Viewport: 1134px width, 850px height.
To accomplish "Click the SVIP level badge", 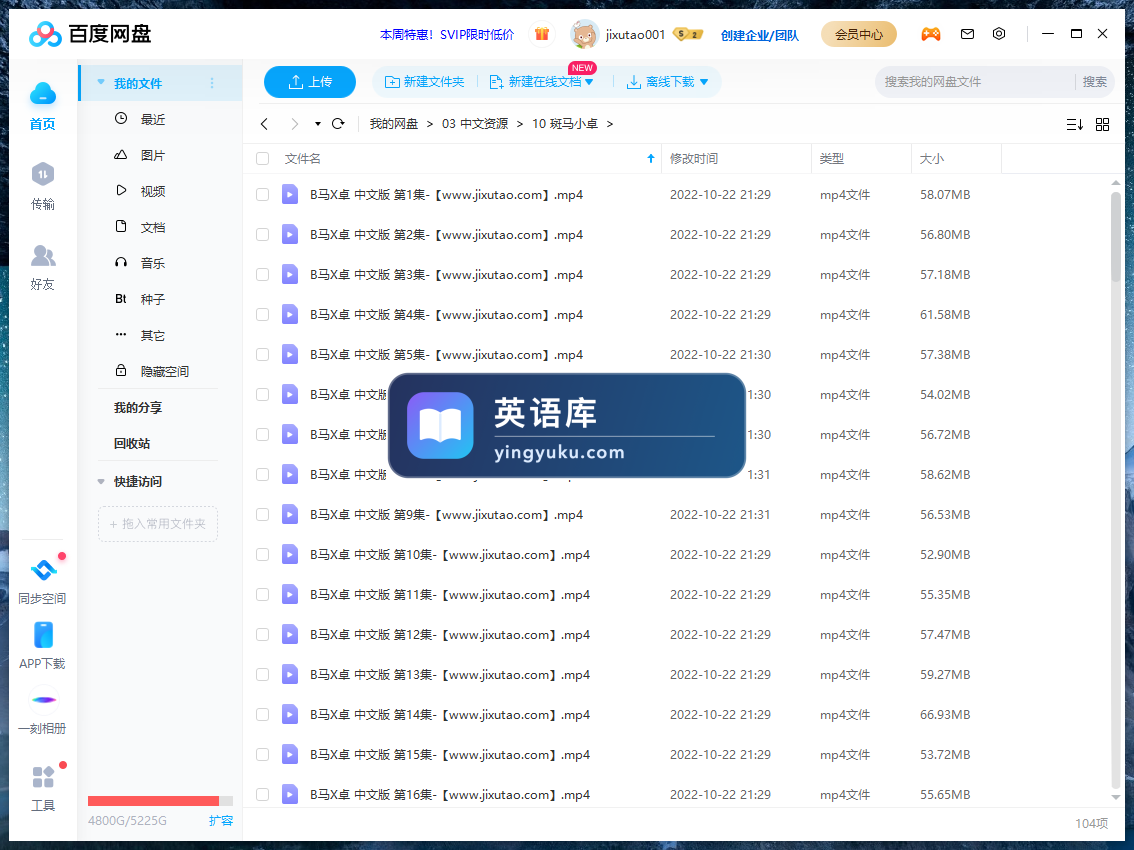I will point(687,34).
